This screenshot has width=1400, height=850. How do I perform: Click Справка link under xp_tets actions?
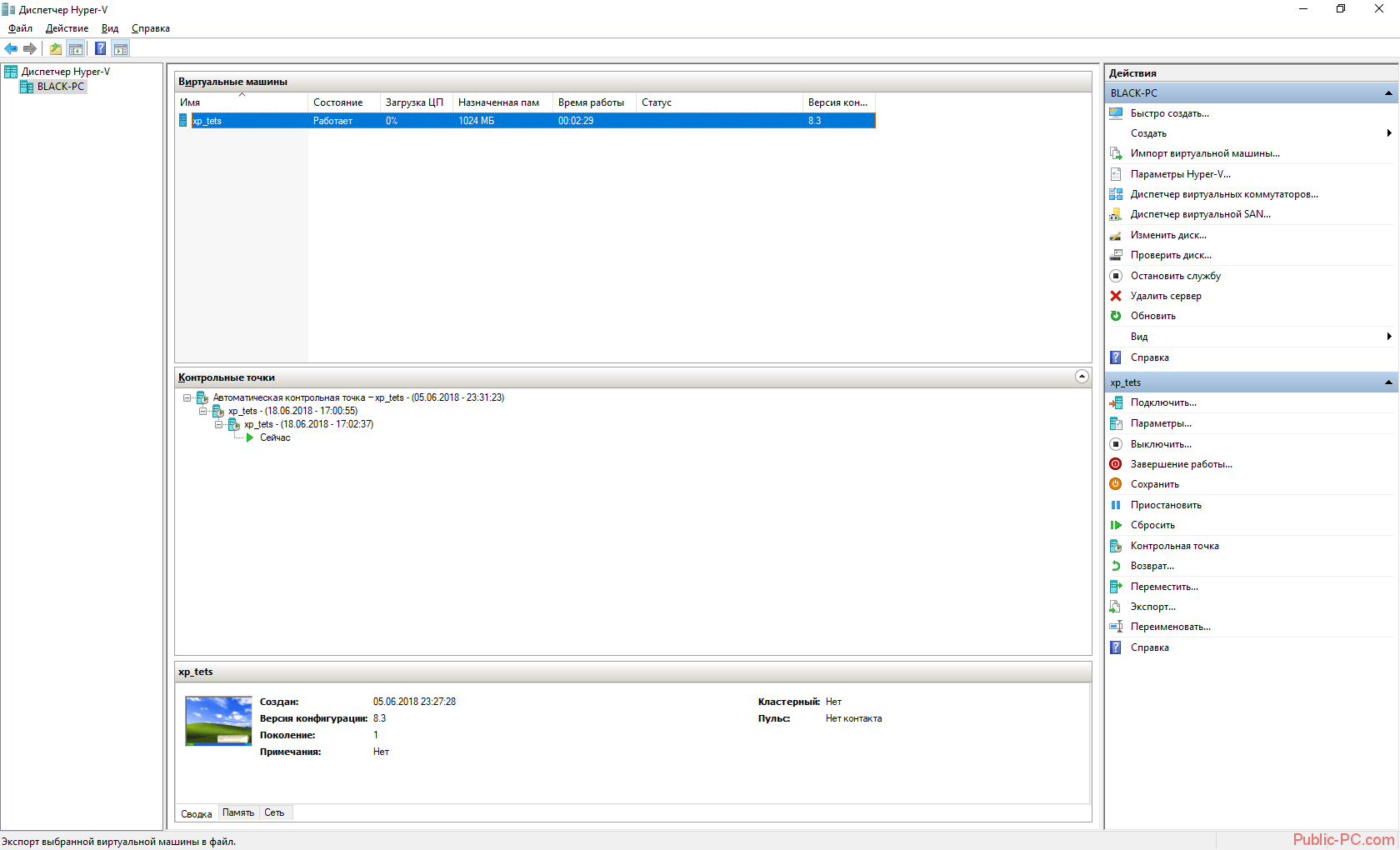[x=1149, y=647]
